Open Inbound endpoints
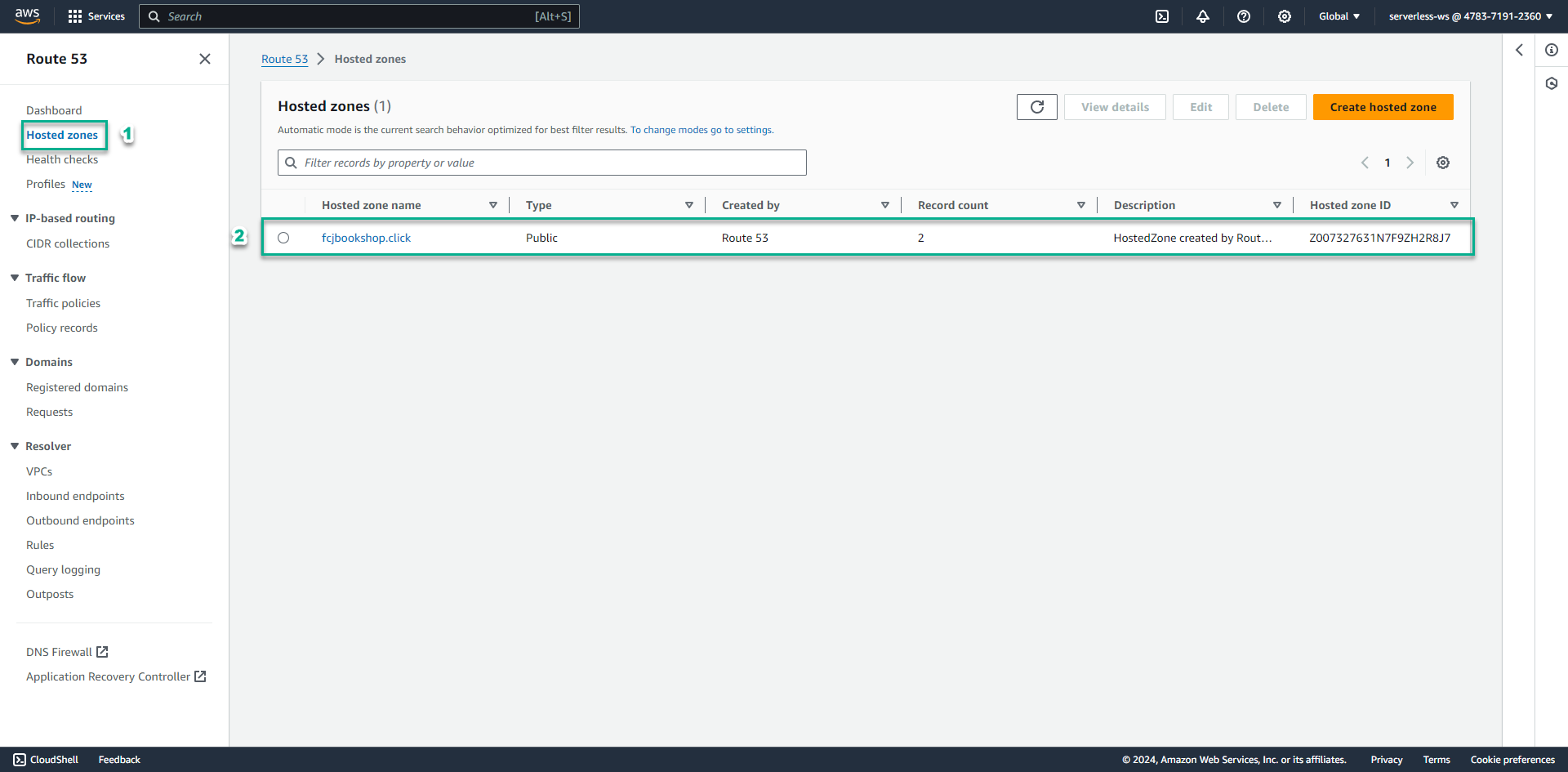This screenshot has height=772, width=1568. [75, 496]
